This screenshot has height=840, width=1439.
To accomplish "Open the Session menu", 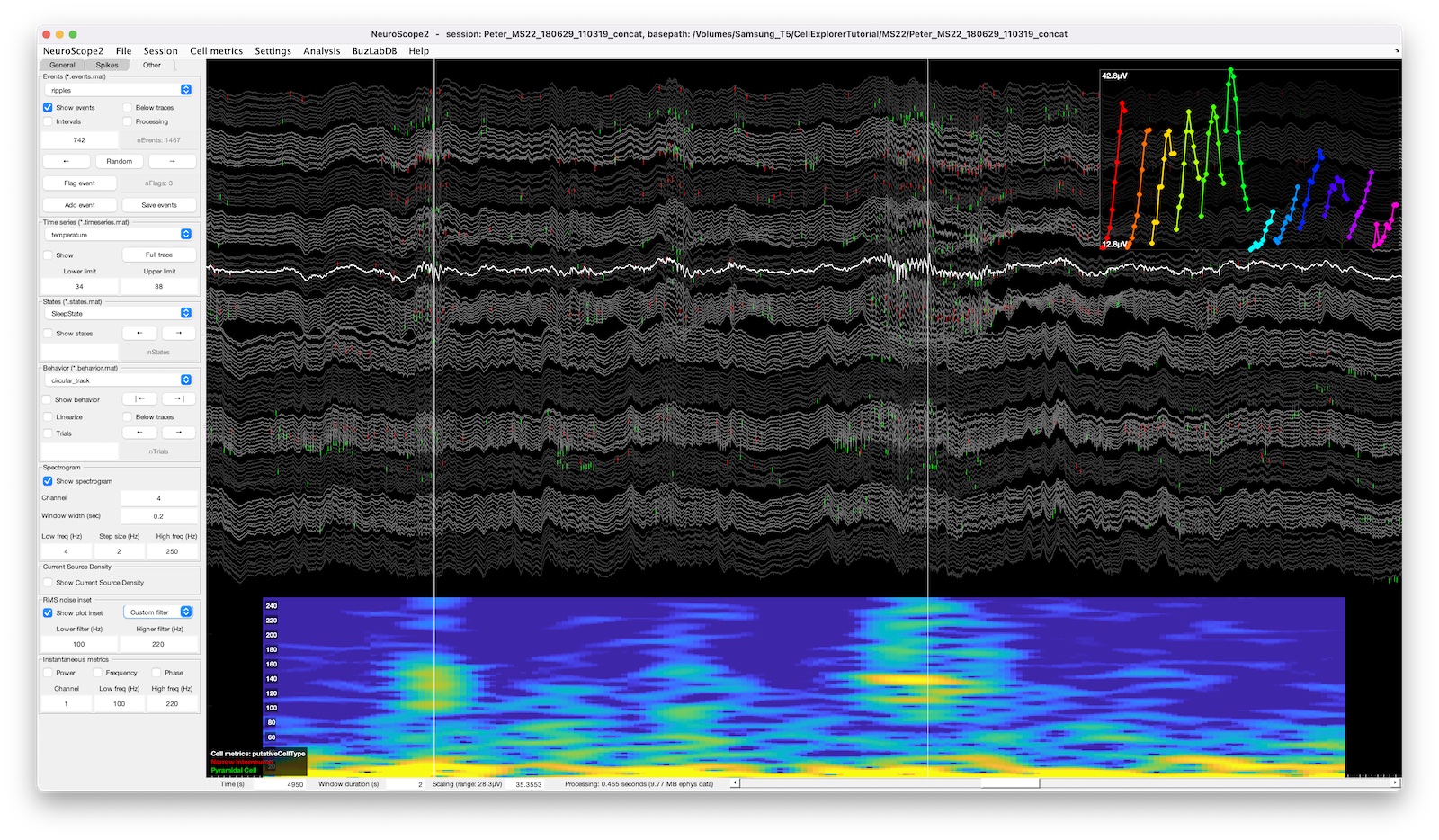I will click(160, 51).
